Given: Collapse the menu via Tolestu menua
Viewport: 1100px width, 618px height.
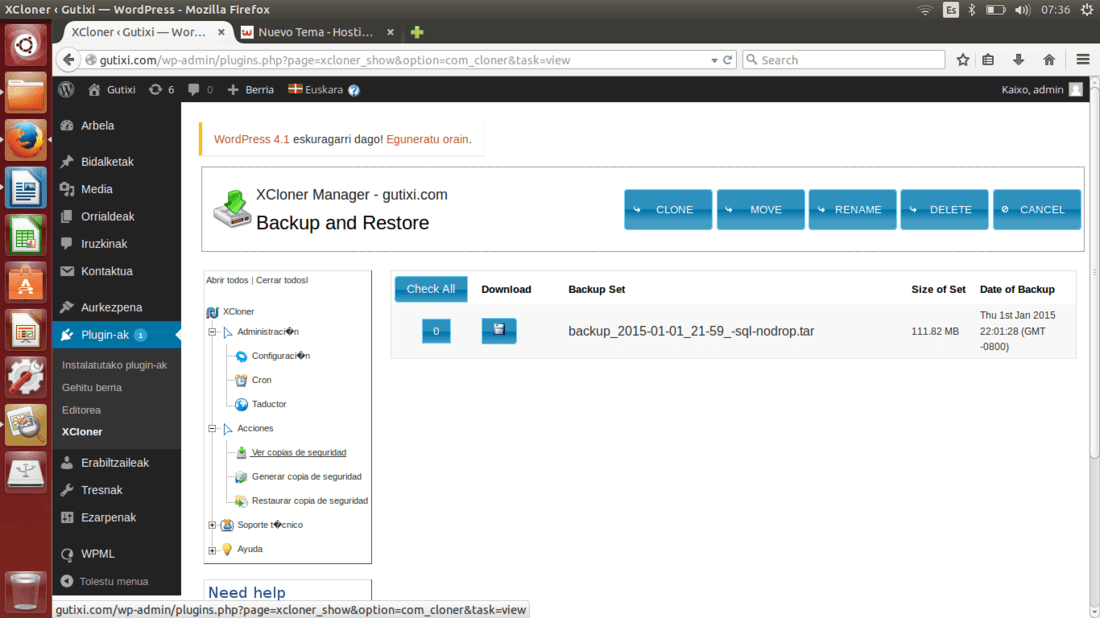Looking at the screenshot, I should [x=105, y=581].
